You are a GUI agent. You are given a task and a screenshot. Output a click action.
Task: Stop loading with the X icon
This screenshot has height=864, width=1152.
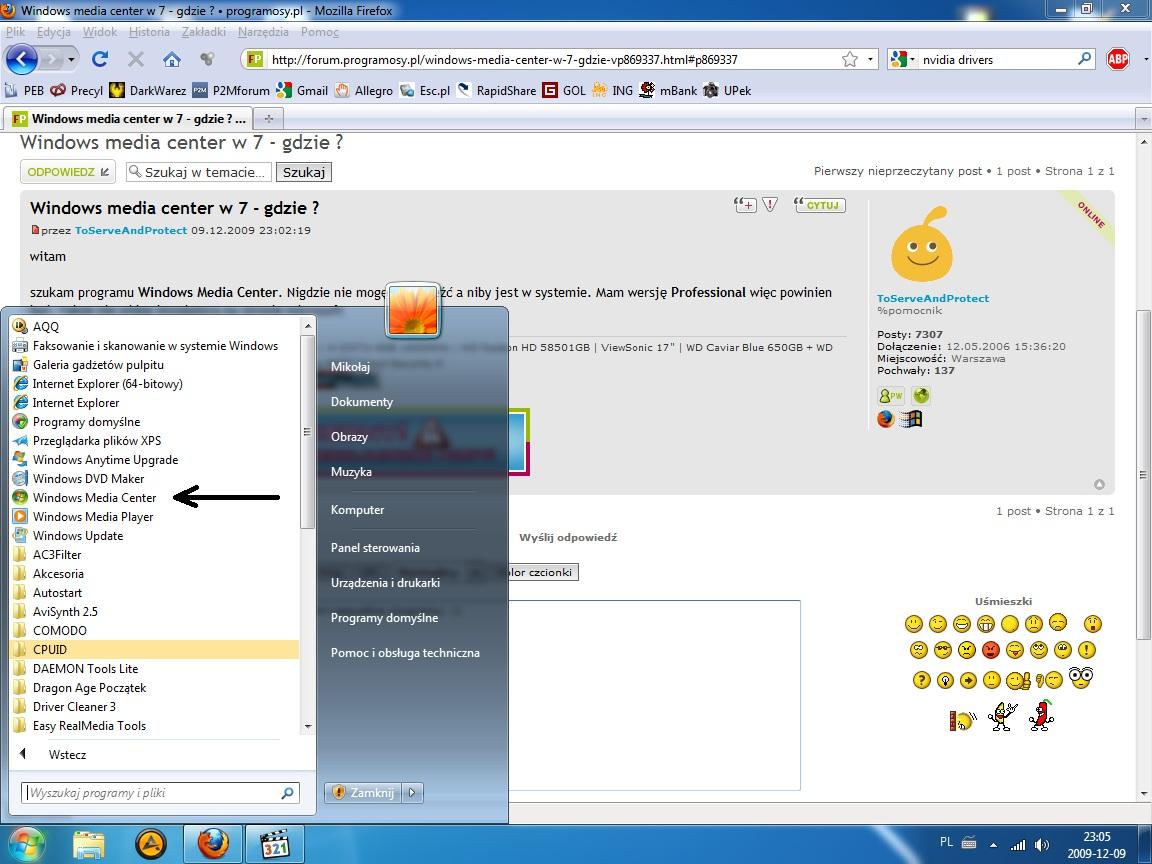point(136,59)
